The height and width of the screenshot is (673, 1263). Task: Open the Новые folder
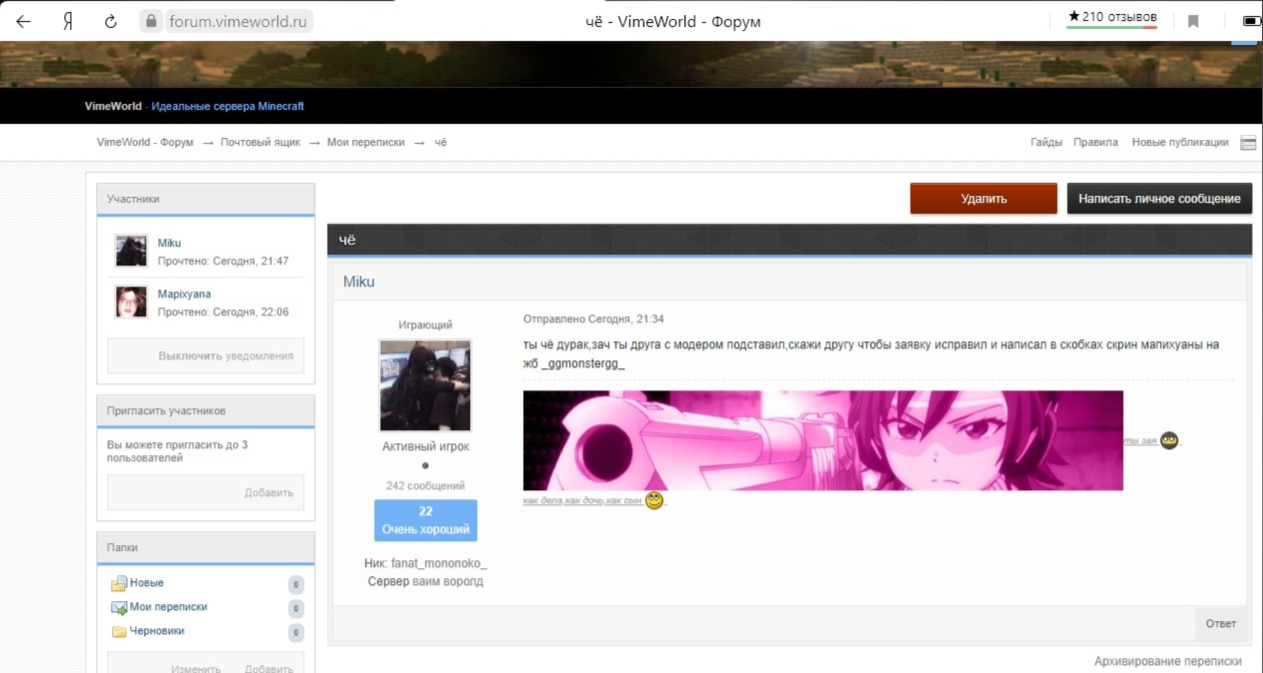pos(146,583)
